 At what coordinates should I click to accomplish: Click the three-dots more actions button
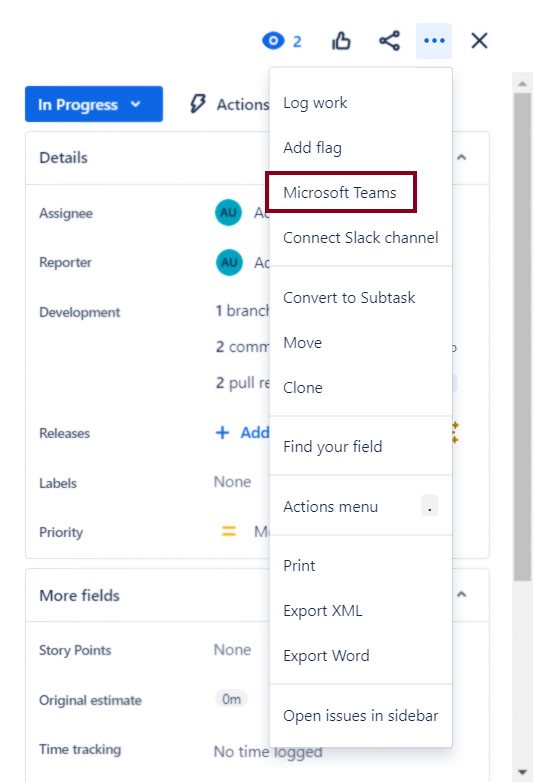[x=434, y=40]
